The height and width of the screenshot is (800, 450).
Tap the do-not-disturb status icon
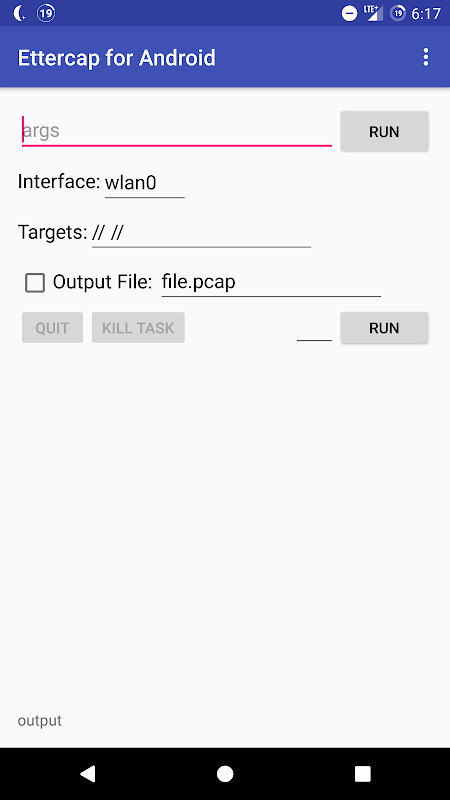(349, 14)
